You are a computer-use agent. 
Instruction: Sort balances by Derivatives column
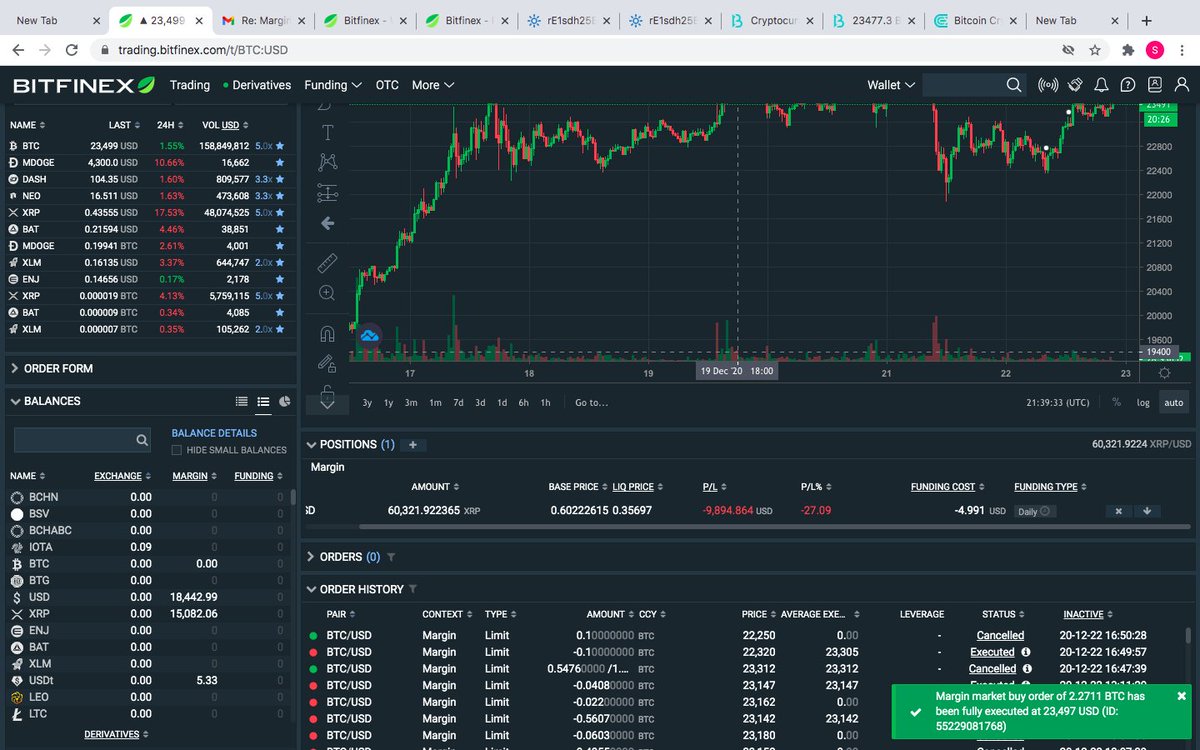pos(116,734)
